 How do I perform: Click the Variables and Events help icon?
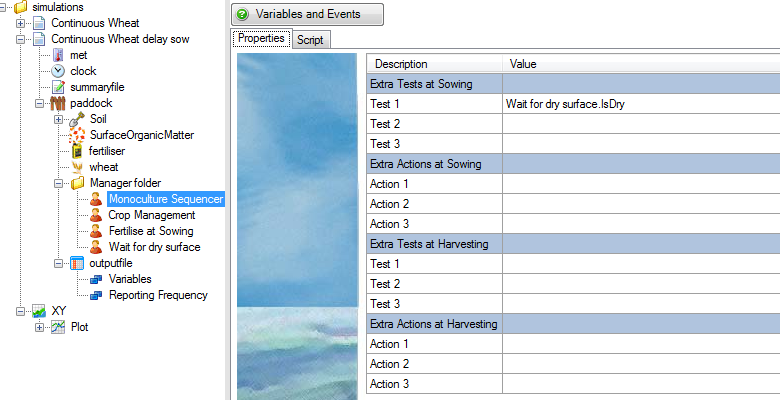pyautogui.click(x=242, y=14)
